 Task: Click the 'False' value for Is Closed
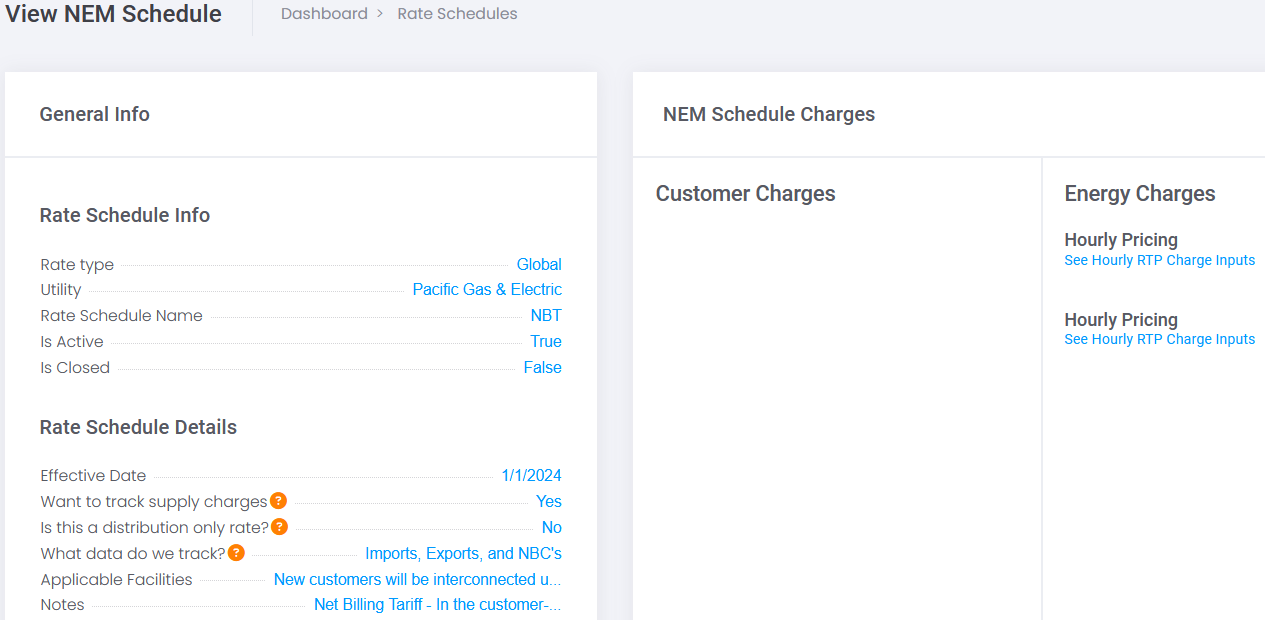coord(542,367)
